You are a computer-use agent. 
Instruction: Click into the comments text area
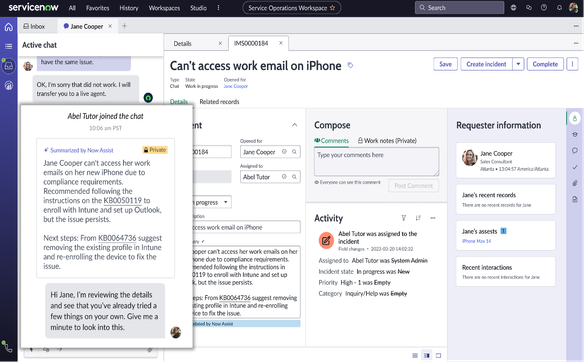tap(376, 162)
